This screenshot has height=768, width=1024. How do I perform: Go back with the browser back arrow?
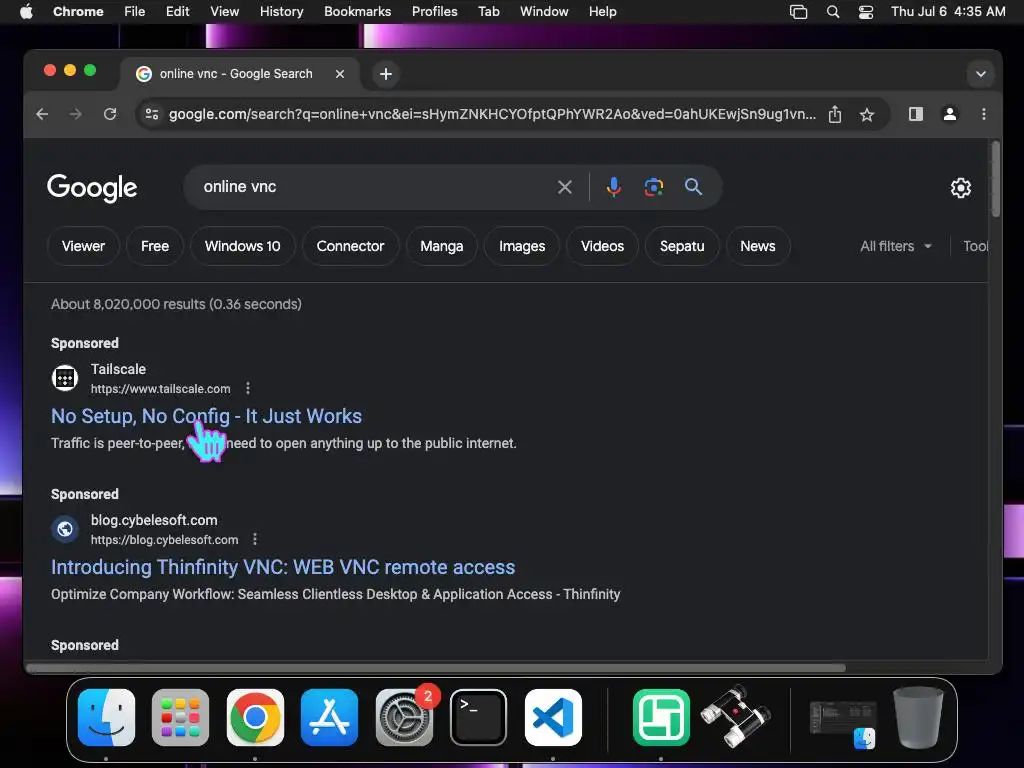point(42,114)
